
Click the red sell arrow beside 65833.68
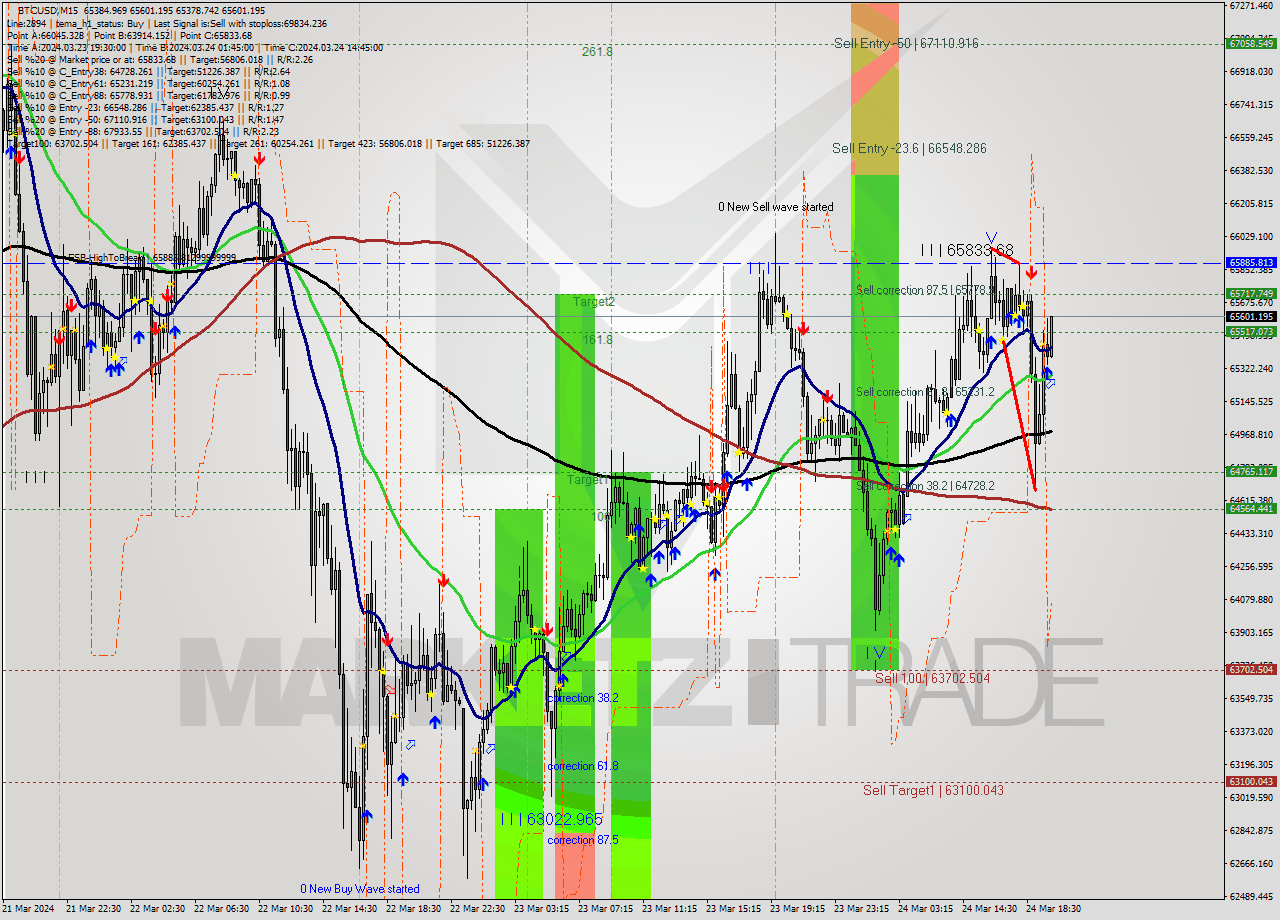1031,271
